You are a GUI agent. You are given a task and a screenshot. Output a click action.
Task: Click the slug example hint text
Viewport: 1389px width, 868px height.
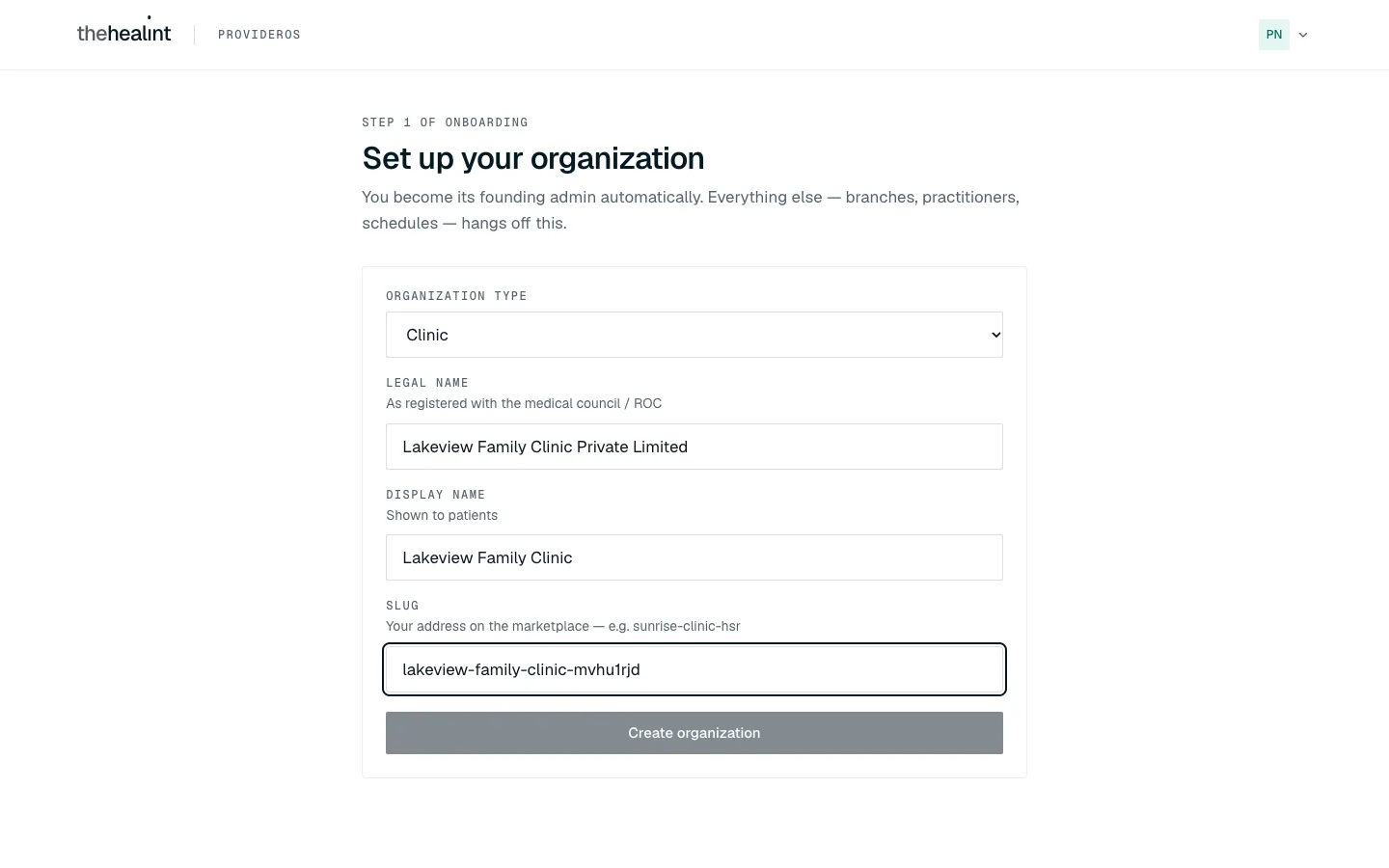tap(563, 626)
